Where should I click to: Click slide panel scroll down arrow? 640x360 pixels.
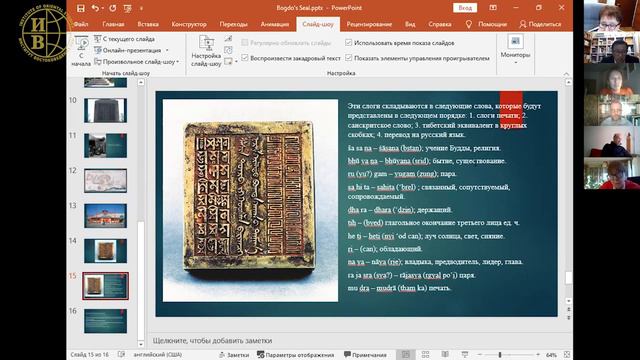141,344
